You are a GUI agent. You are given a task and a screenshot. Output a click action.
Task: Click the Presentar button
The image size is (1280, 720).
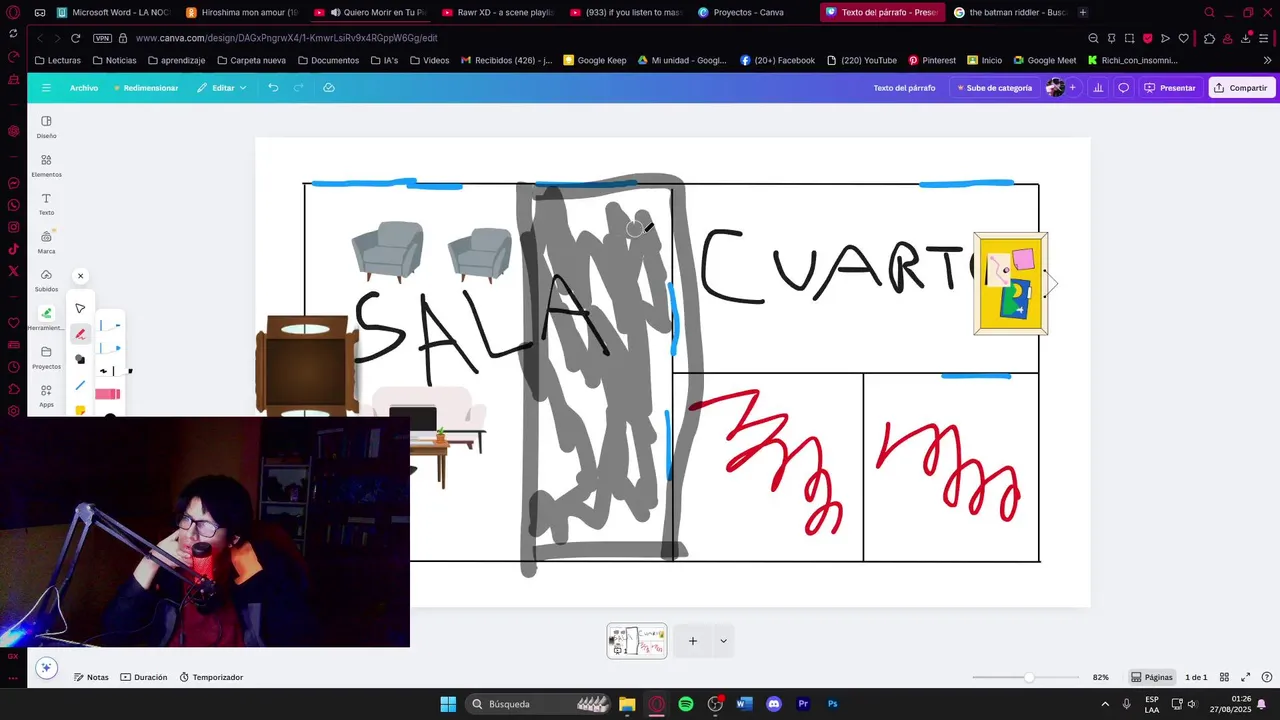pyautogui.click(x=1170, y=88)
